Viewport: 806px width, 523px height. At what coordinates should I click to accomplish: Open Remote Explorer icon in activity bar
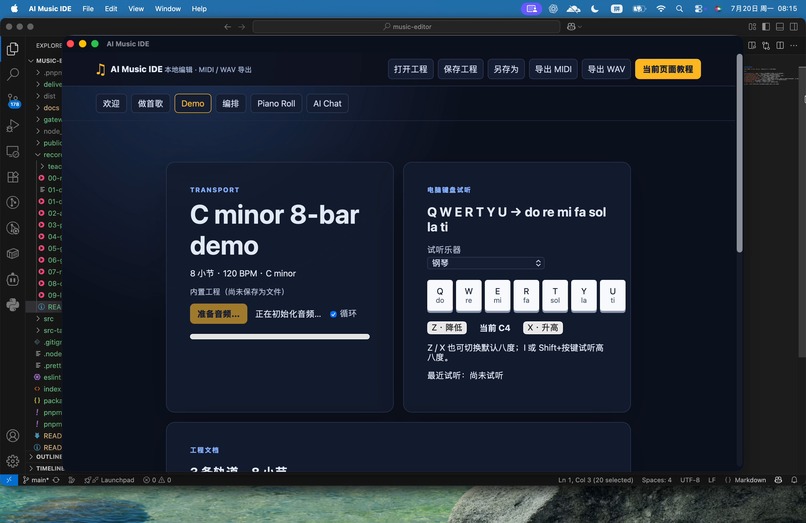[x=13, y=152]
